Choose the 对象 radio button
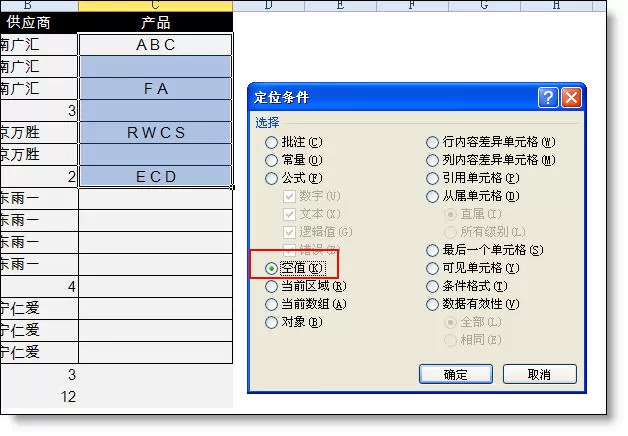628x436 pixels. 271,322
